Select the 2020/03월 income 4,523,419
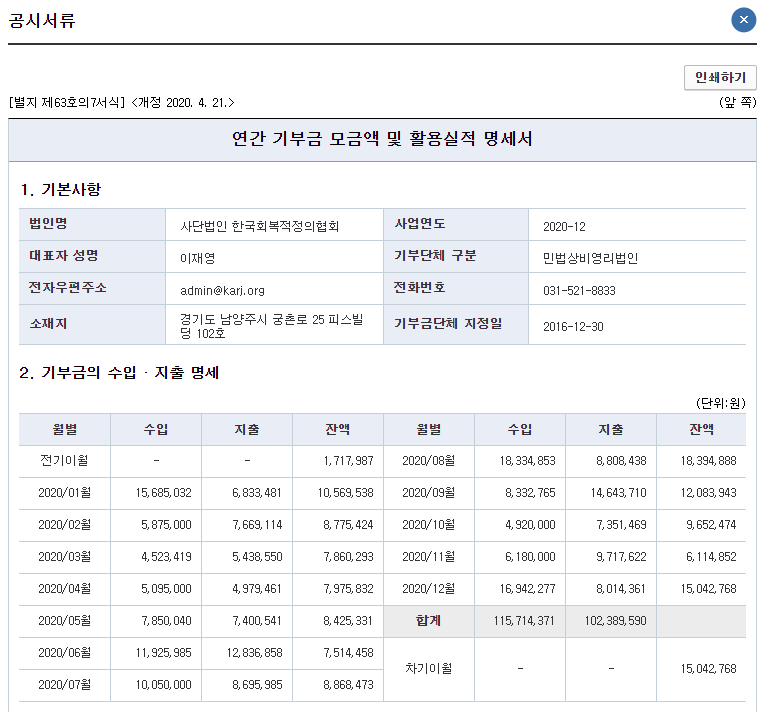Screen dimensions: 767x712 tap(166, 556)
